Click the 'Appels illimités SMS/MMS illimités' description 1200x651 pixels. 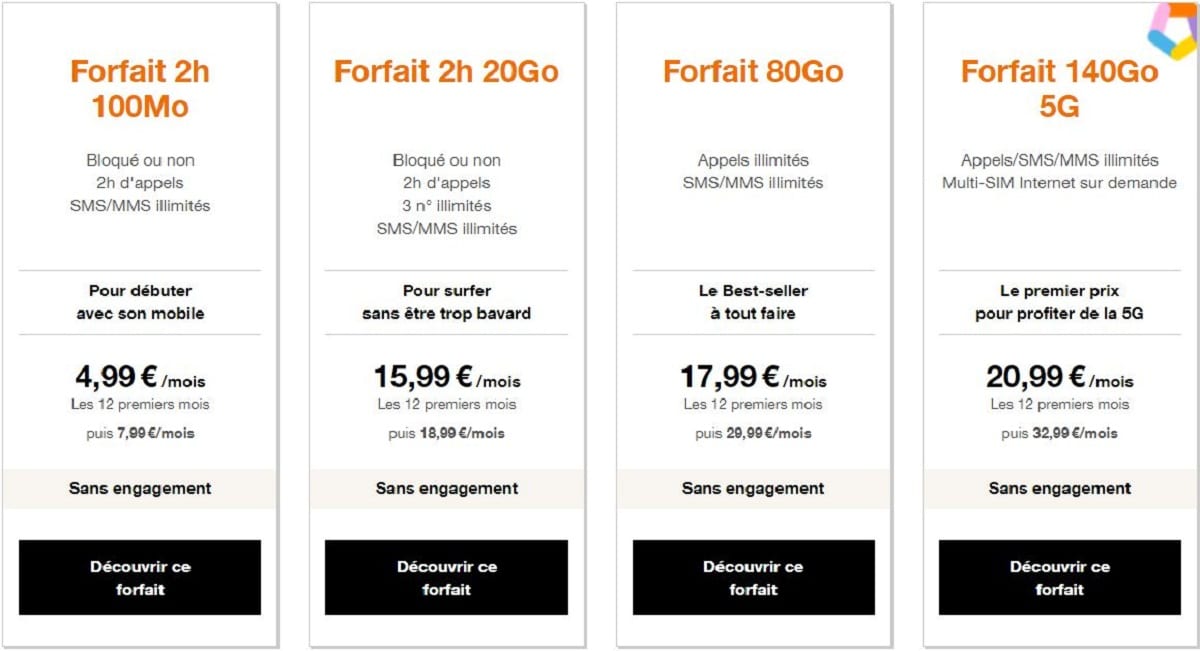coord(753,171)
